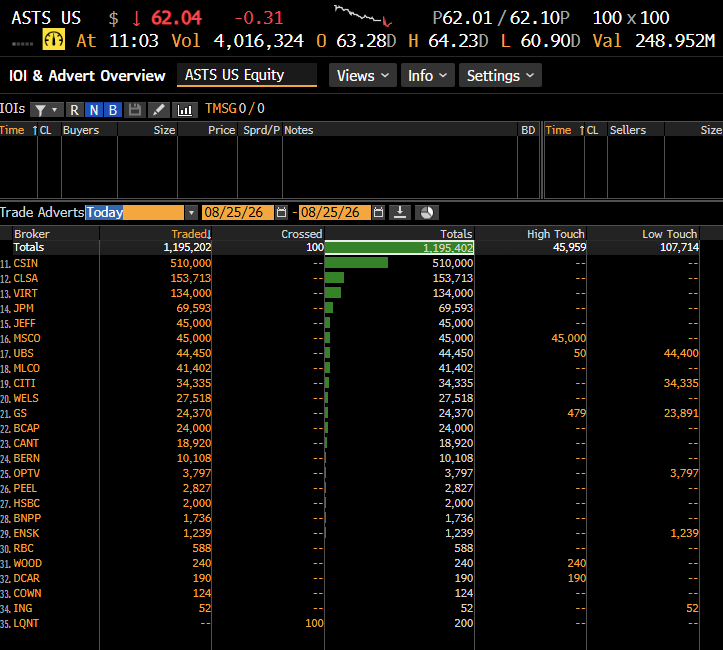723x650 pixels.
Task: Click the save disk icon in IOIs toolbar
Action: point(135,110)
